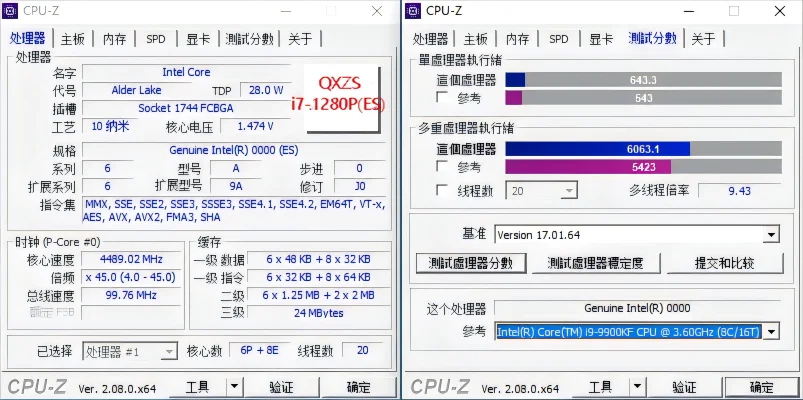Click the 測試處理器穩定度 button
This screenshot has width=803, height=400.
pos(596,263)
